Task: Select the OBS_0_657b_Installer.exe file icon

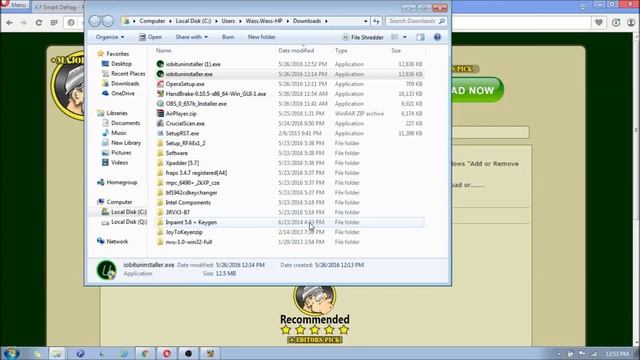Action: (160, 104)
